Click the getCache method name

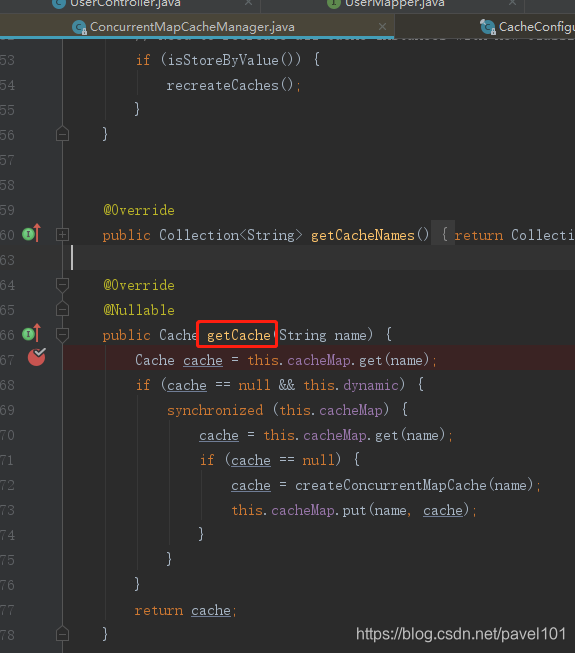(x=239, y=335)
